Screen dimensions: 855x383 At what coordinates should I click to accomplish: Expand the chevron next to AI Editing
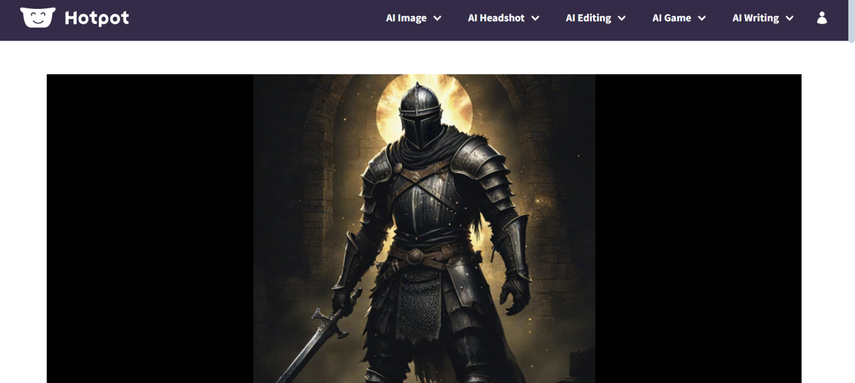point(622,18)
